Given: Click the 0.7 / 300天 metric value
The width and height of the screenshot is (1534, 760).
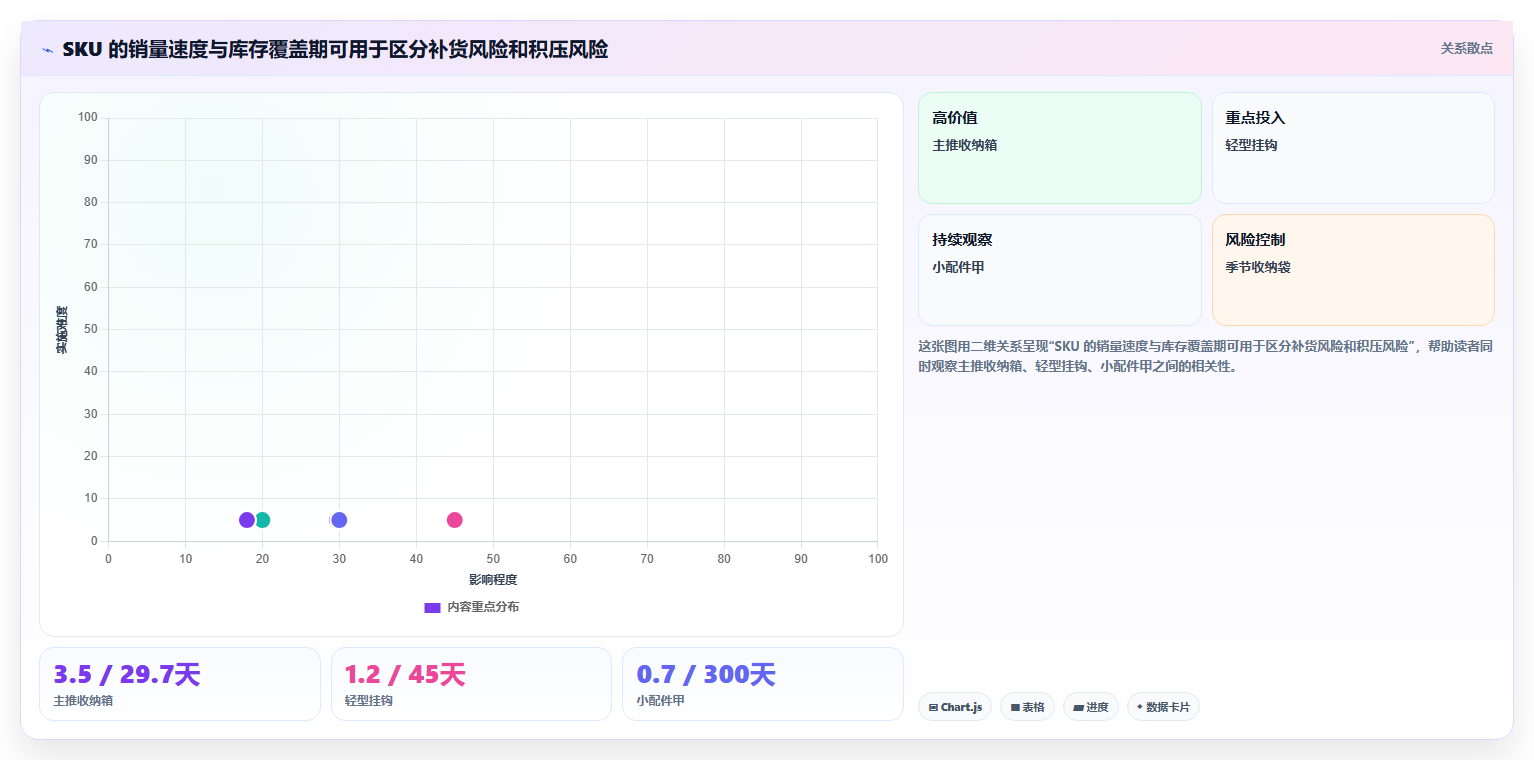Looking at the screenshot, I should pos(706,675).
